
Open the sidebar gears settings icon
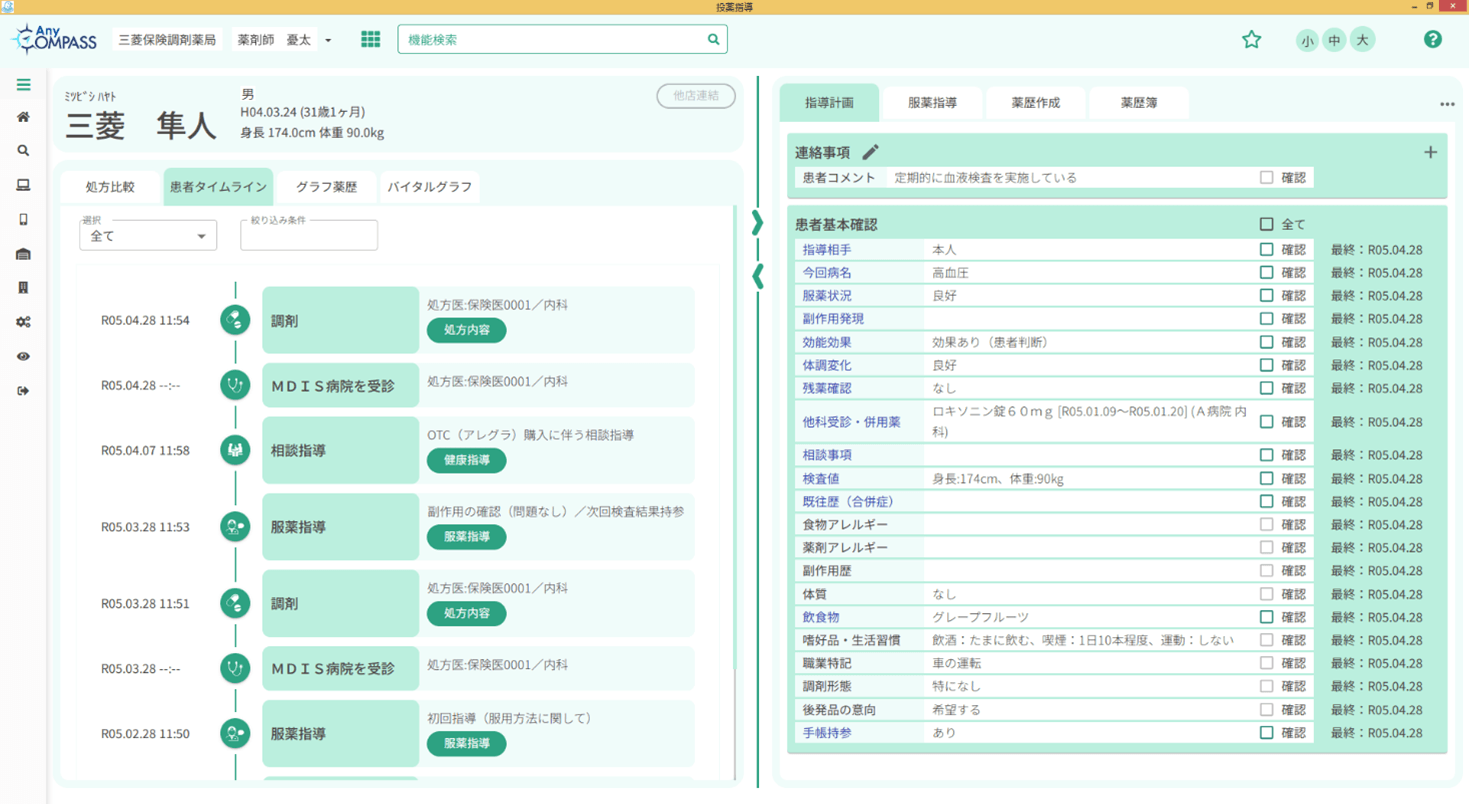[x=23, y=322]
